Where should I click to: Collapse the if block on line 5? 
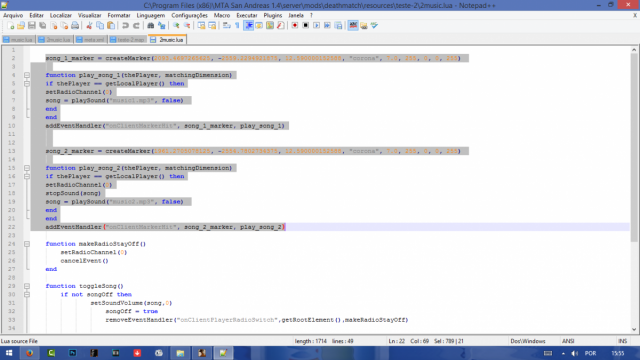point(27,84)
